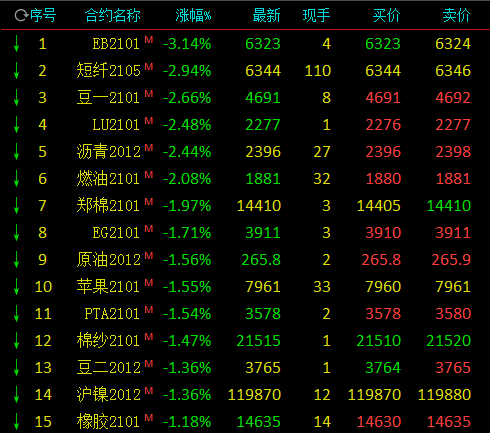This screenshot has width=490, height=433.
Task: Click the -3.14% change value
Action: (187, 44)
